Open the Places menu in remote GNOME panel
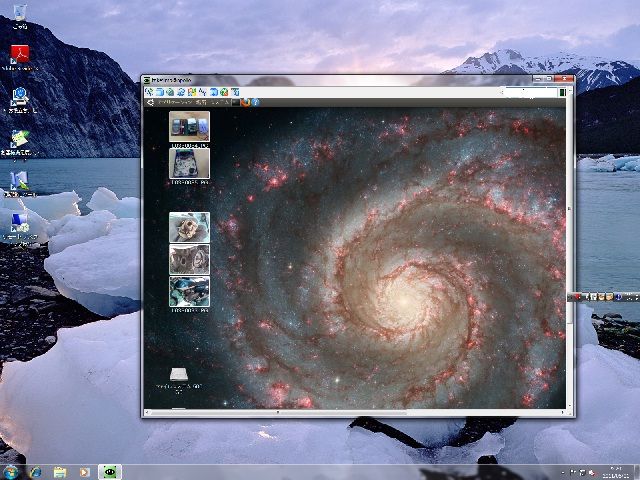 click(x=201, y=102)
